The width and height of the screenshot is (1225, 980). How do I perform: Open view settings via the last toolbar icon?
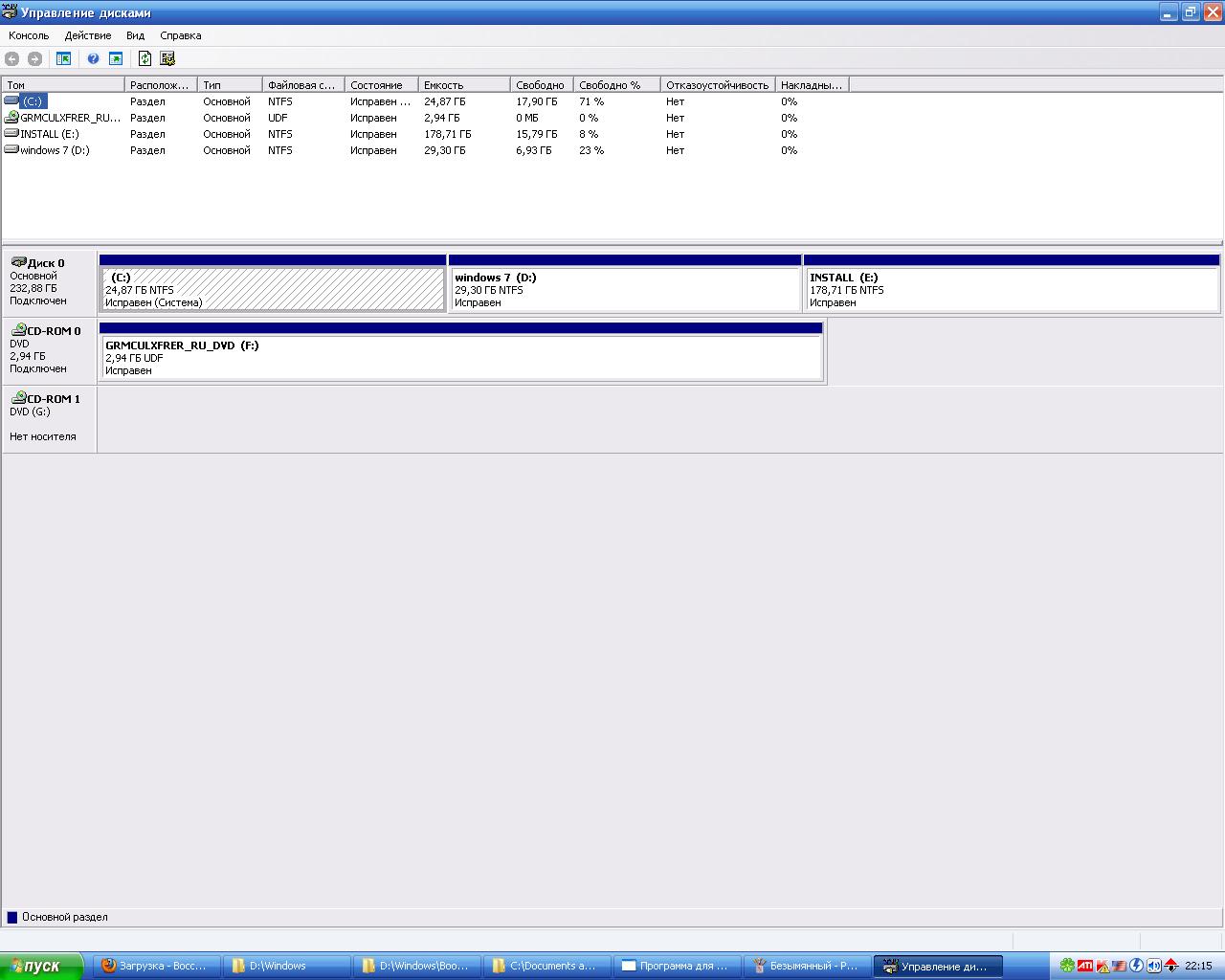(x=167, y=58)
